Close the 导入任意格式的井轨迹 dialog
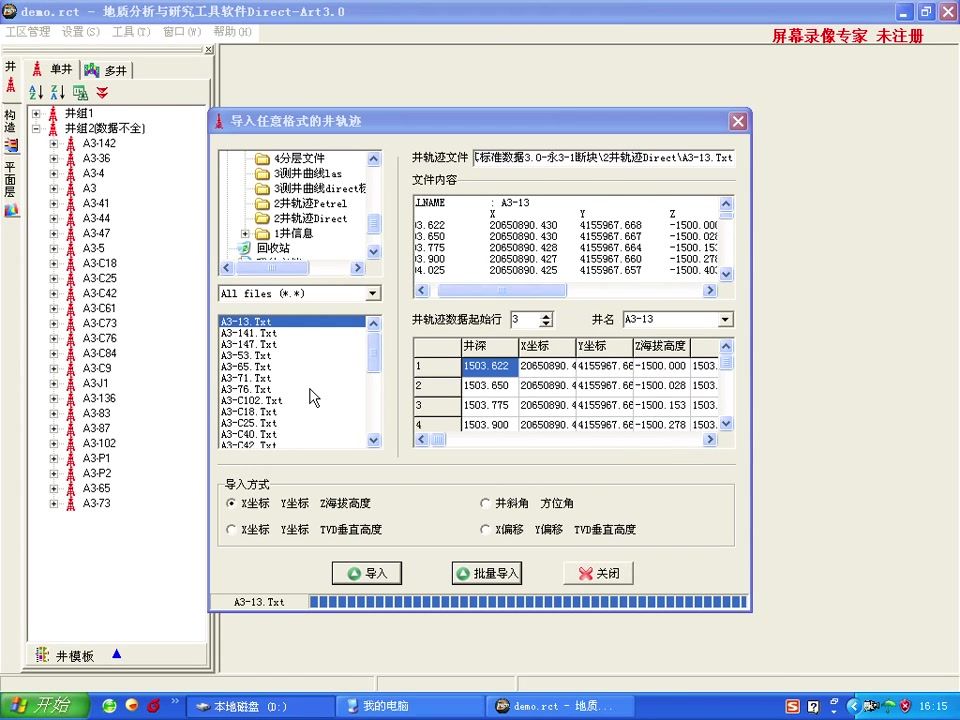The height and width of the screenshot is (720, 960). (x=738, y=121)
